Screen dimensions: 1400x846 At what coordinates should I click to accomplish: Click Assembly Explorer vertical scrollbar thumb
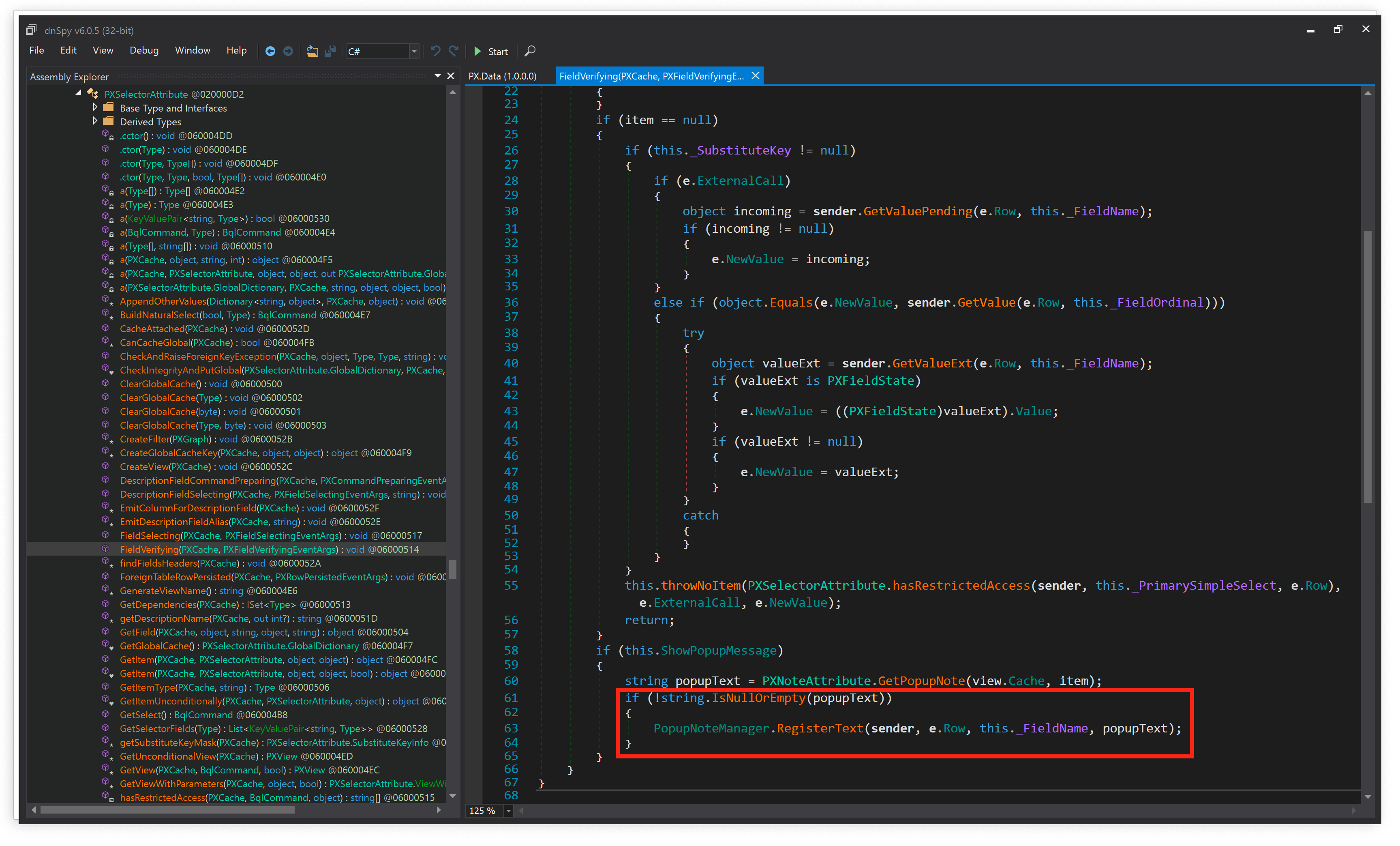coord(453,569)
